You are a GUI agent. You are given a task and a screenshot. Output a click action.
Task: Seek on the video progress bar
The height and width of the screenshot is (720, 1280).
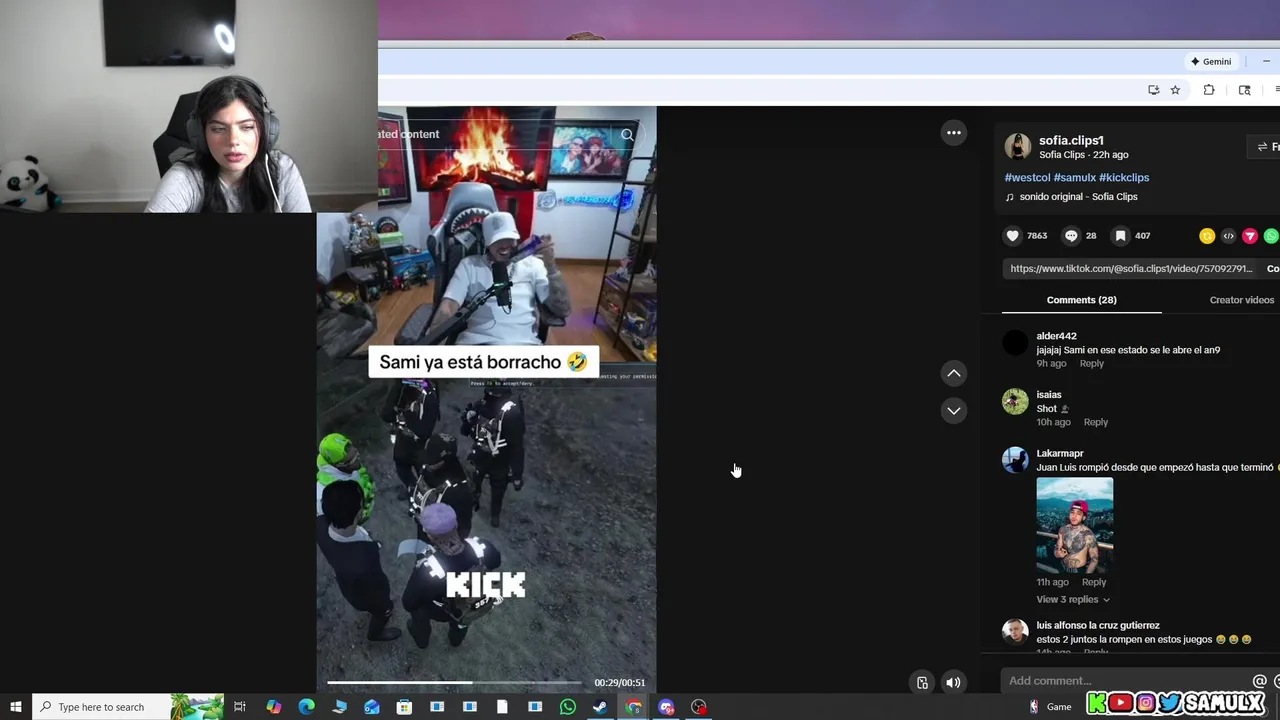pos(454,683)
